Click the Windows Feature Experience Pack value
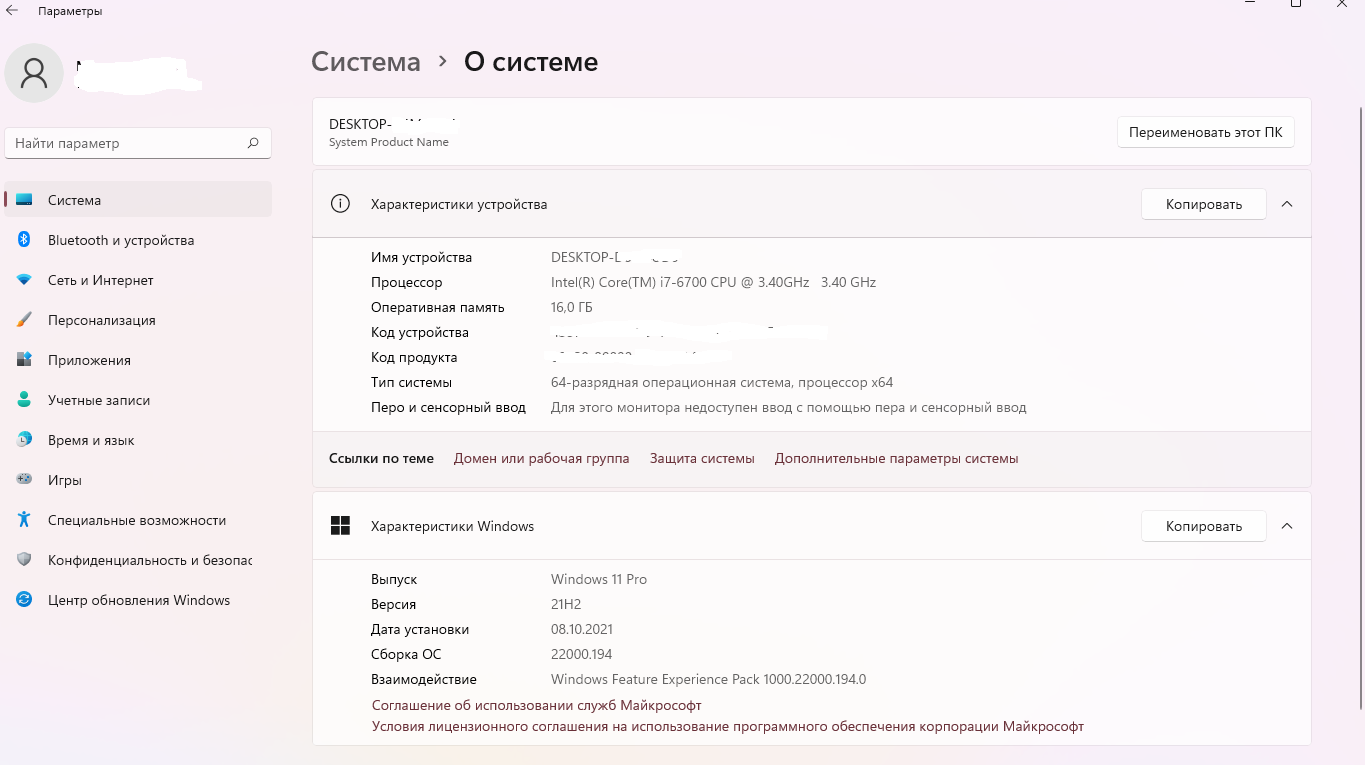Viewport: 1365px width, 765px height. (708, 680)
